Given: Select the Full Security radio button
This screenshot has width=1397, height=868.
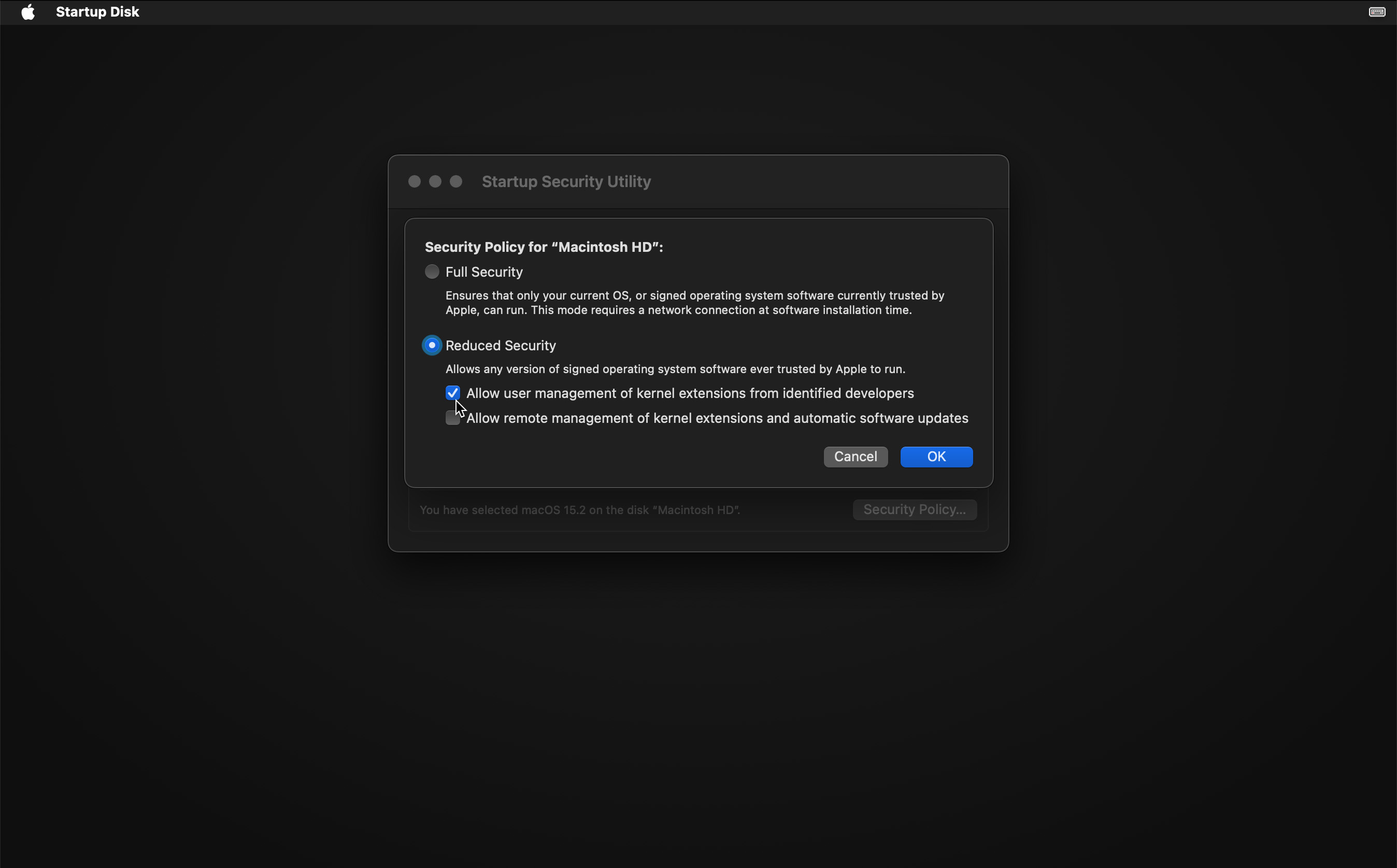Looking at the screenshot, I should (x=432, y=272).
